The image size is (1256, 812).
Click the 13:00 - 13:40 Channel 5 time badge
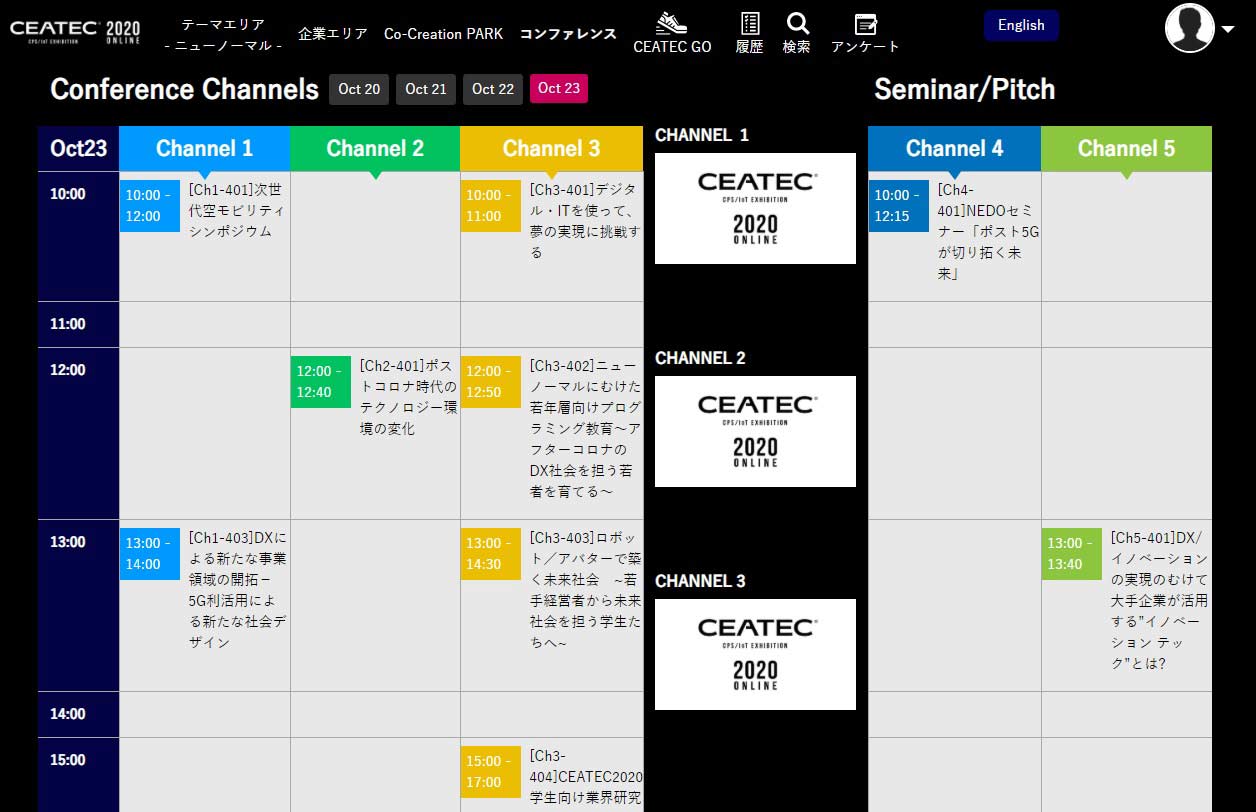[1072, 554]
